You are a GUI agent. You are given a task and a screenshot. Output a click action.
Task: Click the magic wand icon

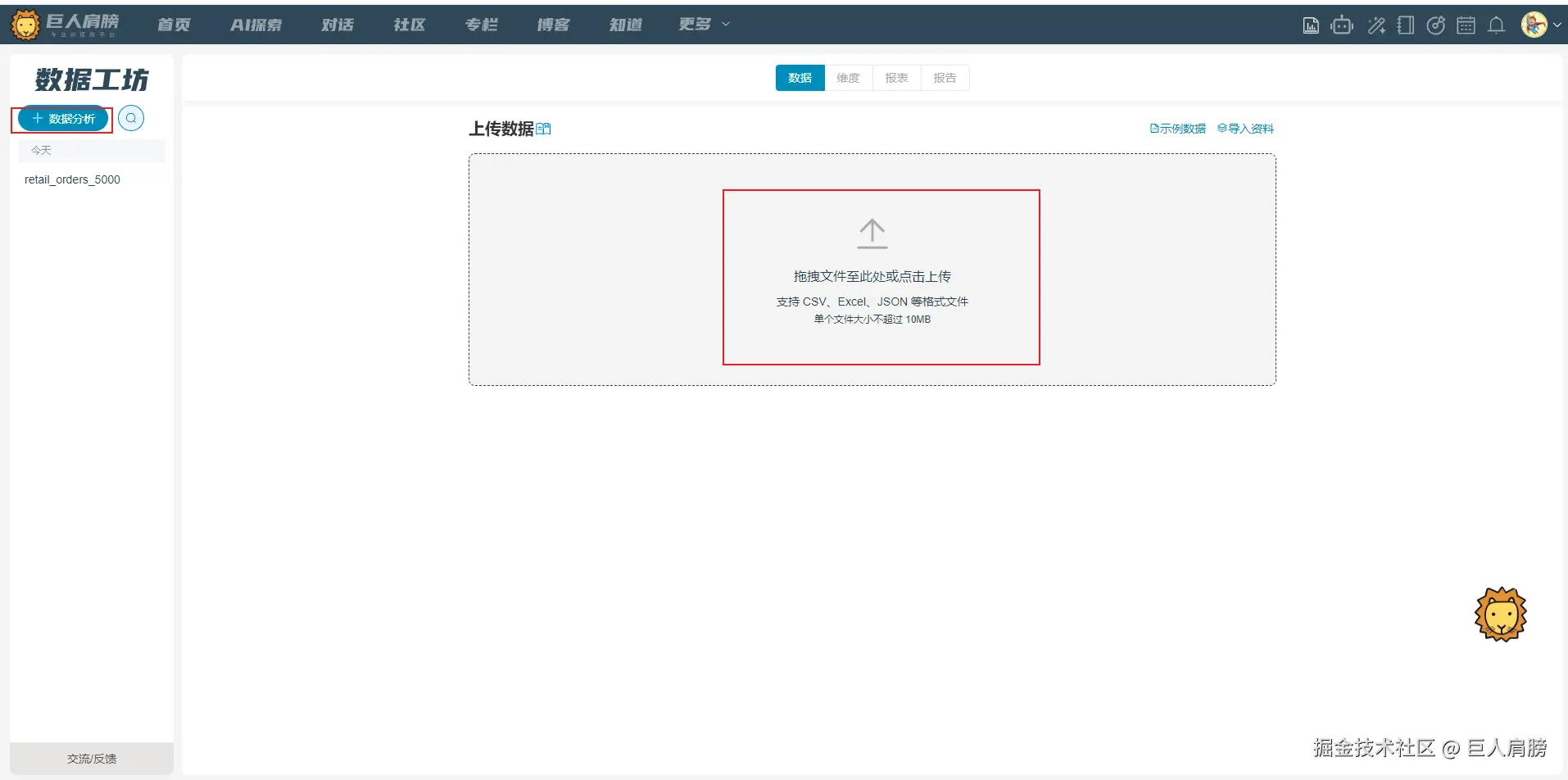point(1376,25)
